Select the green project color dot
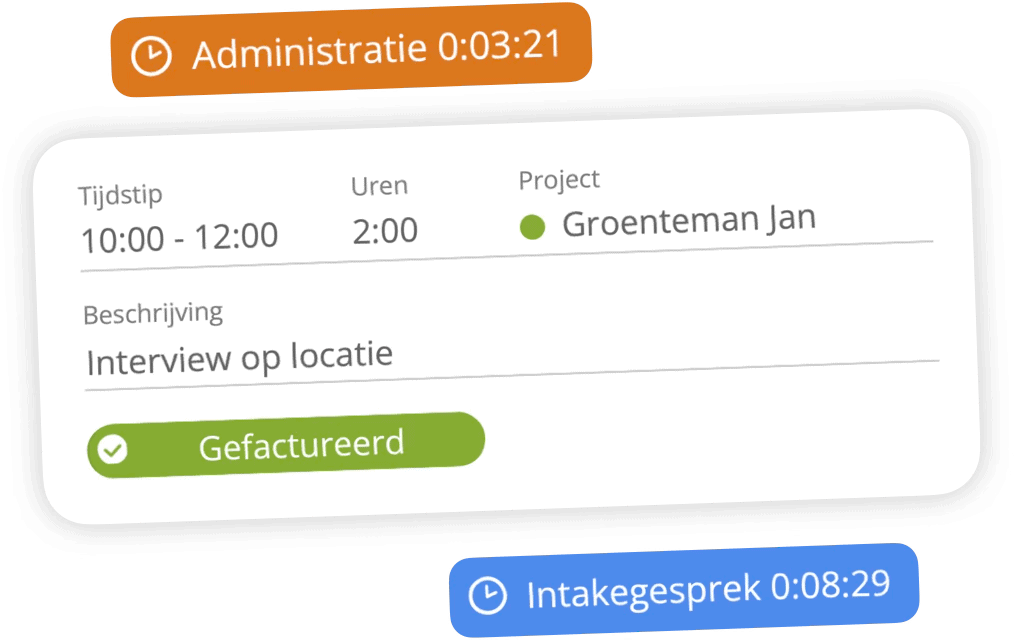Image resolution: width=1014 pixels, height=640 pixels. click(532, 227)
